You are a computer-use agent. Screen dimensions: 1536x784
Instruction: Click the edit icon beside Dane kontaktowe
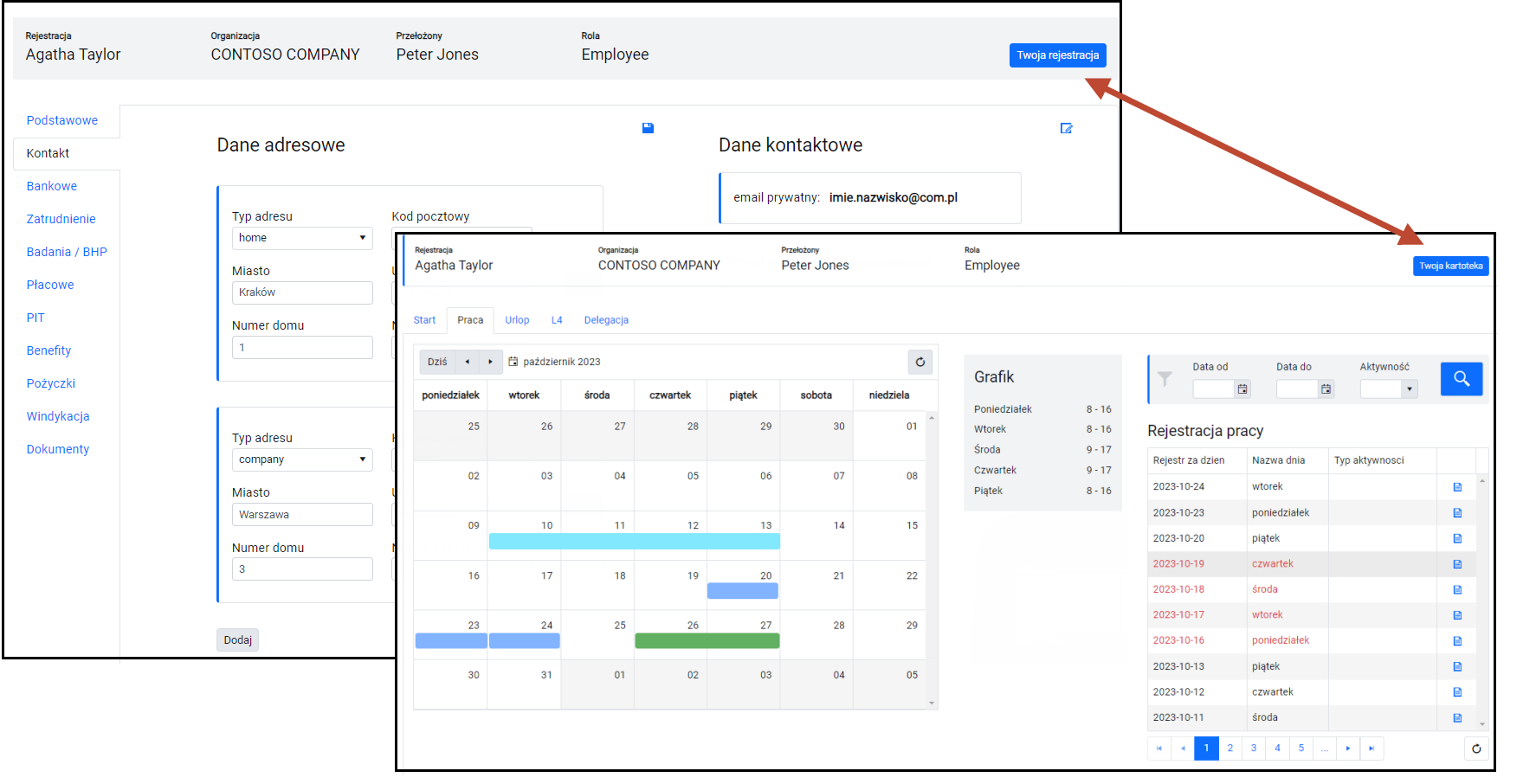[1067, 128]
